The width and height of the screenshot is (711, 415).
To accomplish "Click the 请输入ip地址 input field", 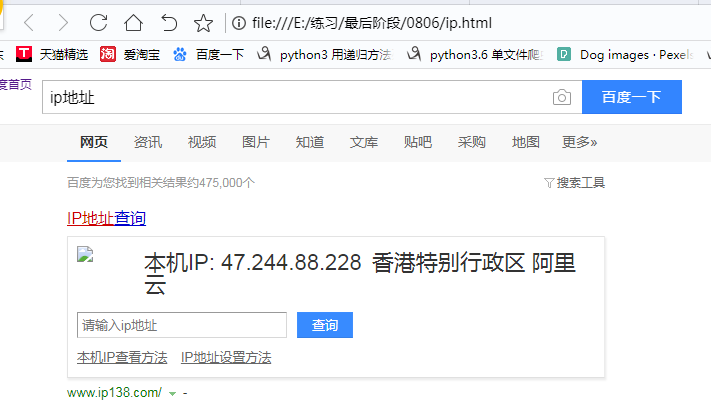I will 182,325.
